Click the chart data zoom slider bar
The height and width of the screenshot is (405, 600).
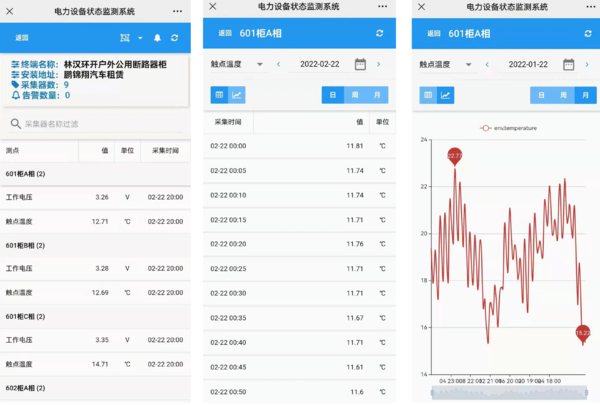[510, 393]
